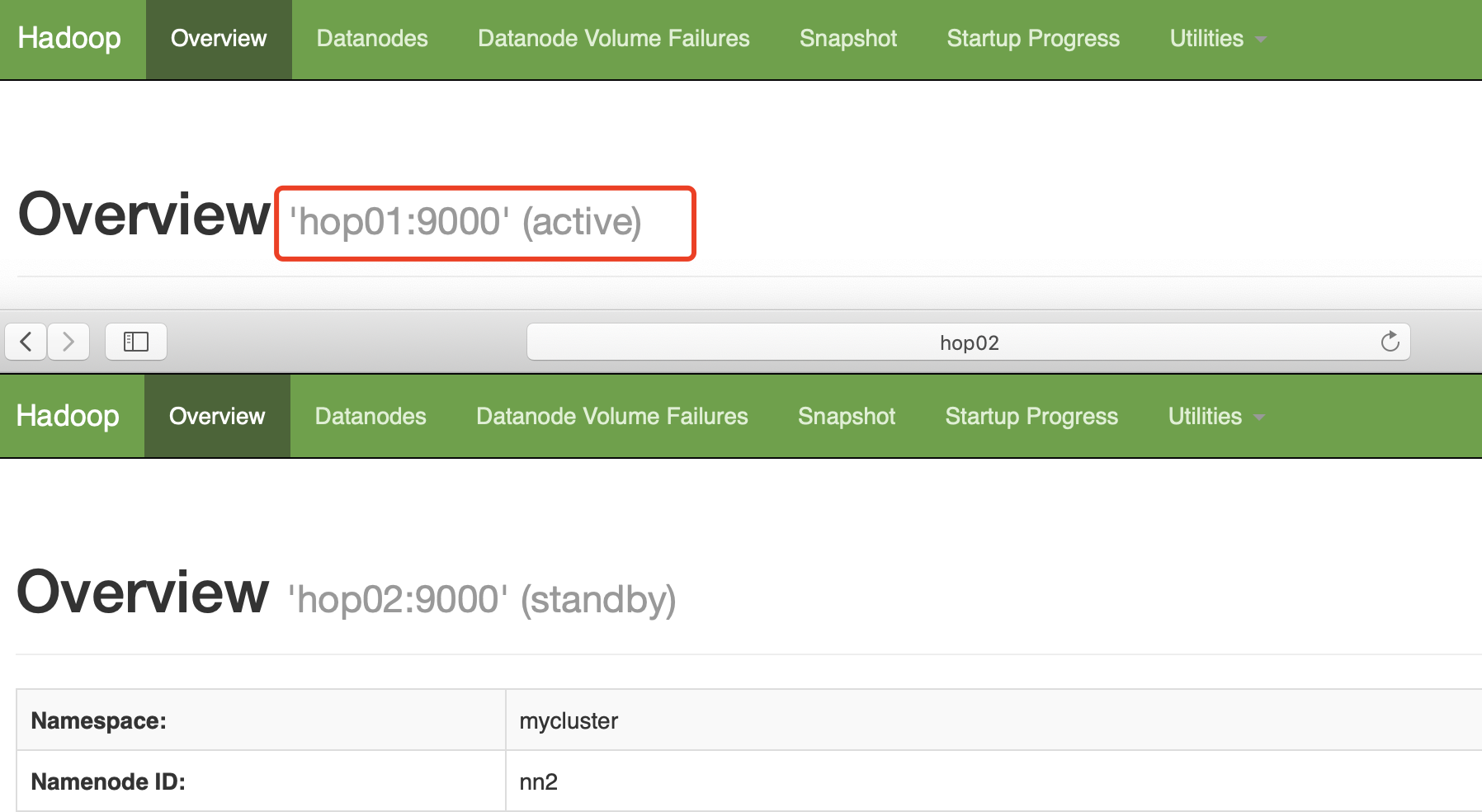The height and width of the screenshot is (812, 1482).
Task: Select the Overview tab on hop02 navbar
Action: [x=217, y=415]
